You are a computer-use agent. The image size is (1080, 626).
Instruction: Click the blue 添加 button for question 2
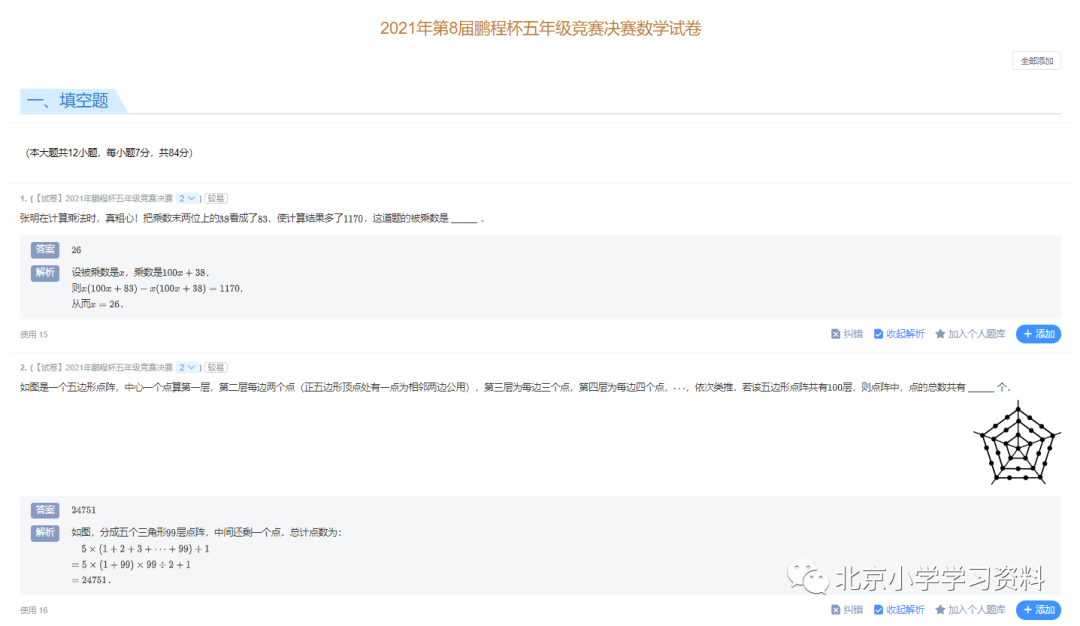[x=1038, y=609]
